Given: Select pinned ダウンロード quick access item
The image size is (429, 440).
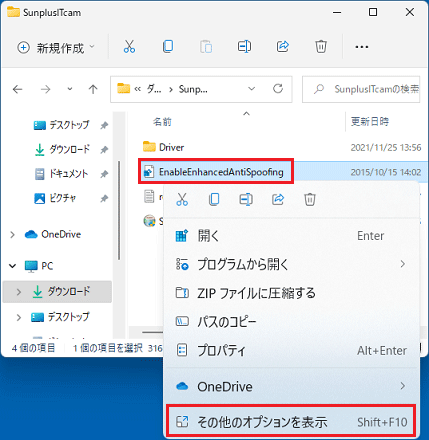Looking at the screenshot, I should 62,149.
